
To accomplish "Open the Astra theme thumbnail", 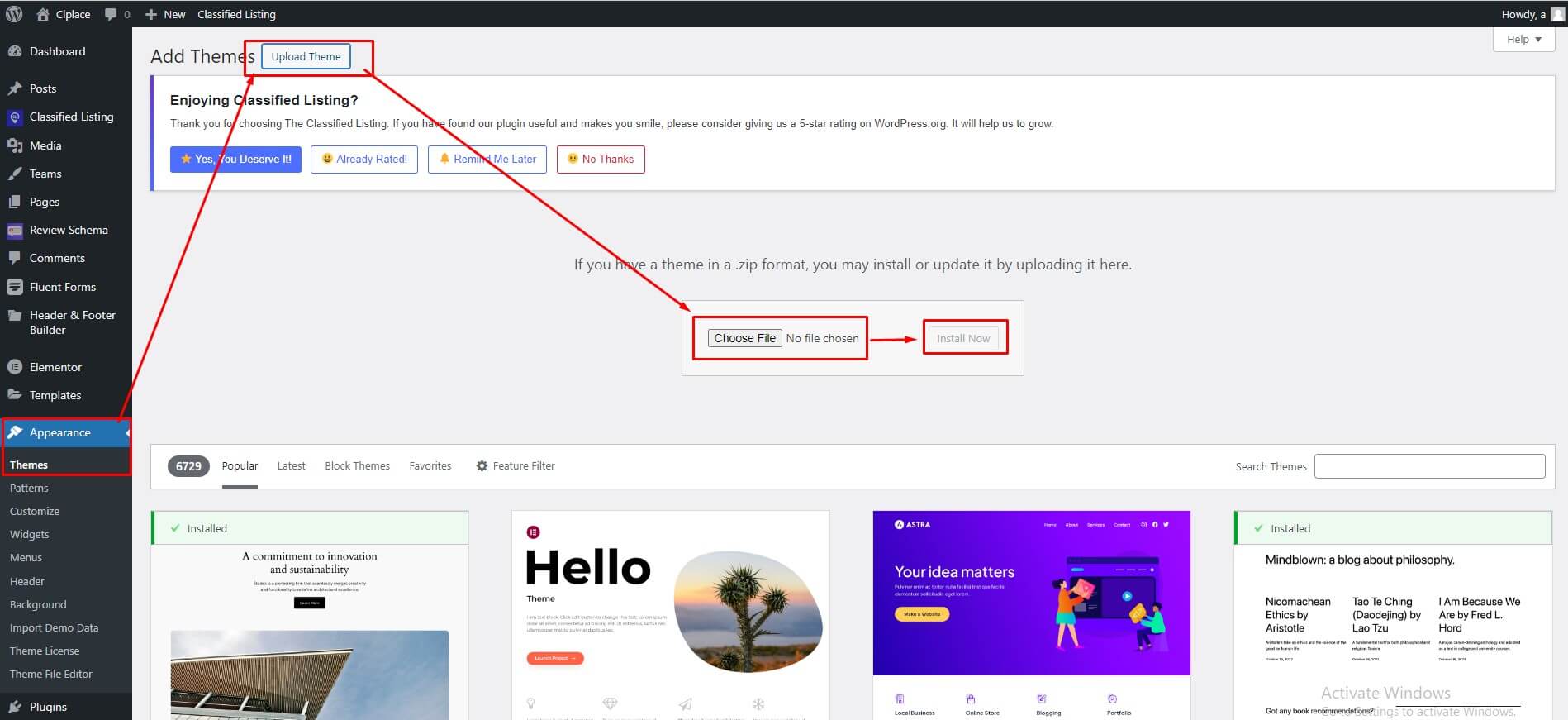I will (x=1031, y=615).
